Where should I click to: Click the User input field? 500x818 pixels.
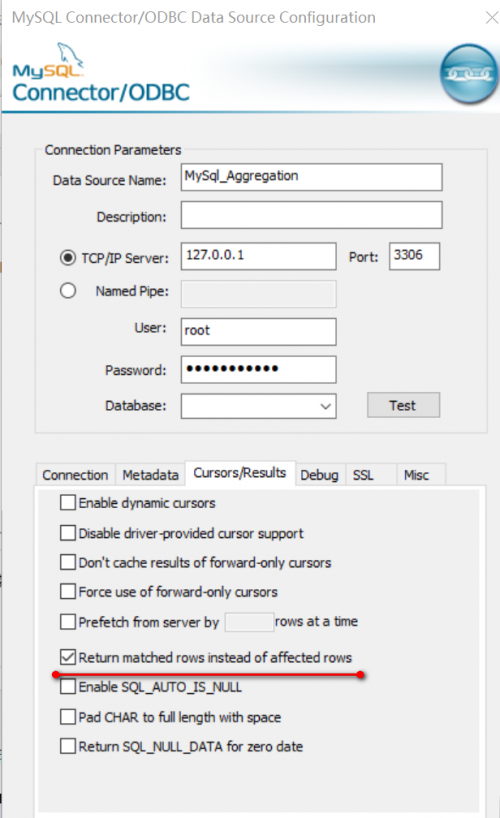(x=258, y=332)
